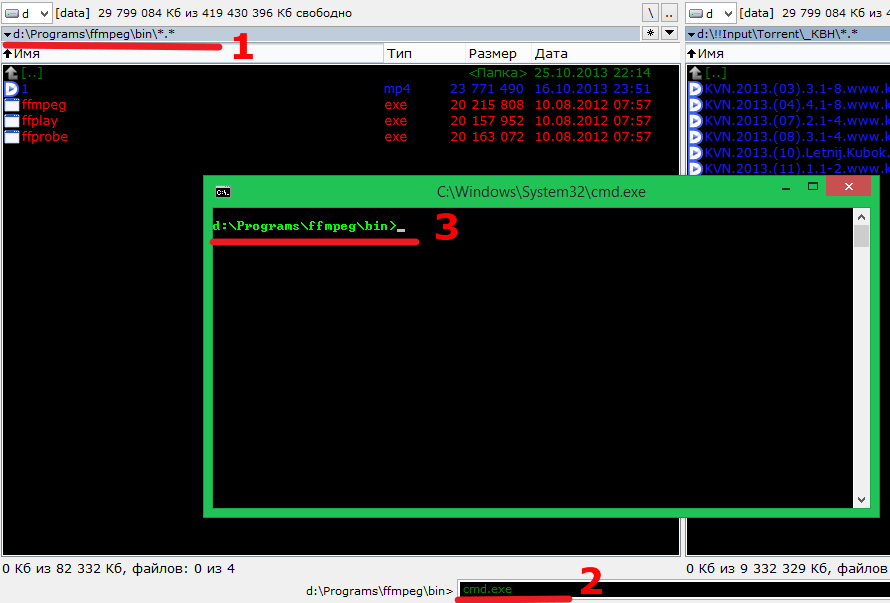The width and height of the screenshot is (890, 603).
Task: Select the ffmpeg exe file icon
Action: click(12, 105)
